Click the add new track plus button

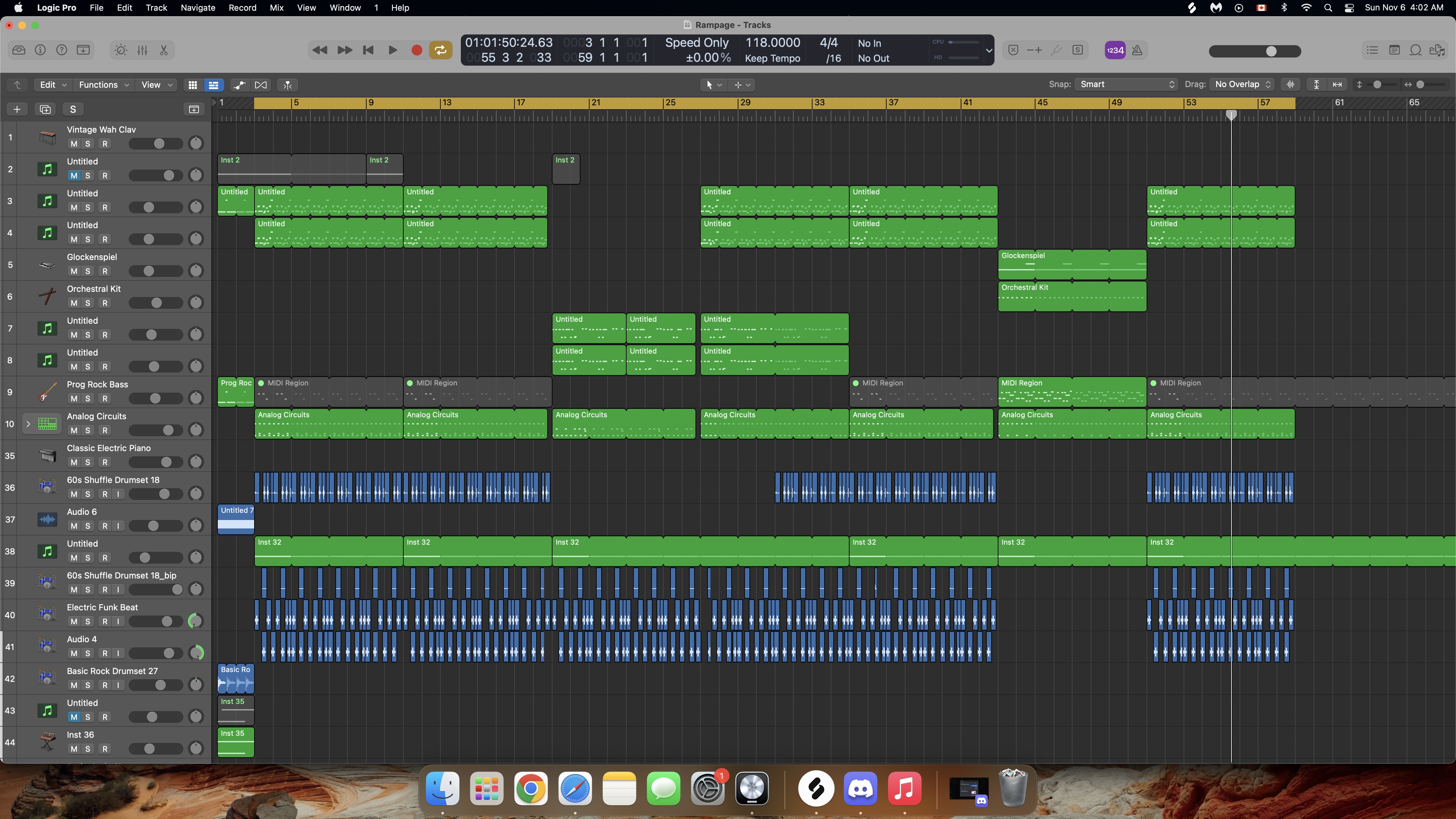(x=17, y=110)
